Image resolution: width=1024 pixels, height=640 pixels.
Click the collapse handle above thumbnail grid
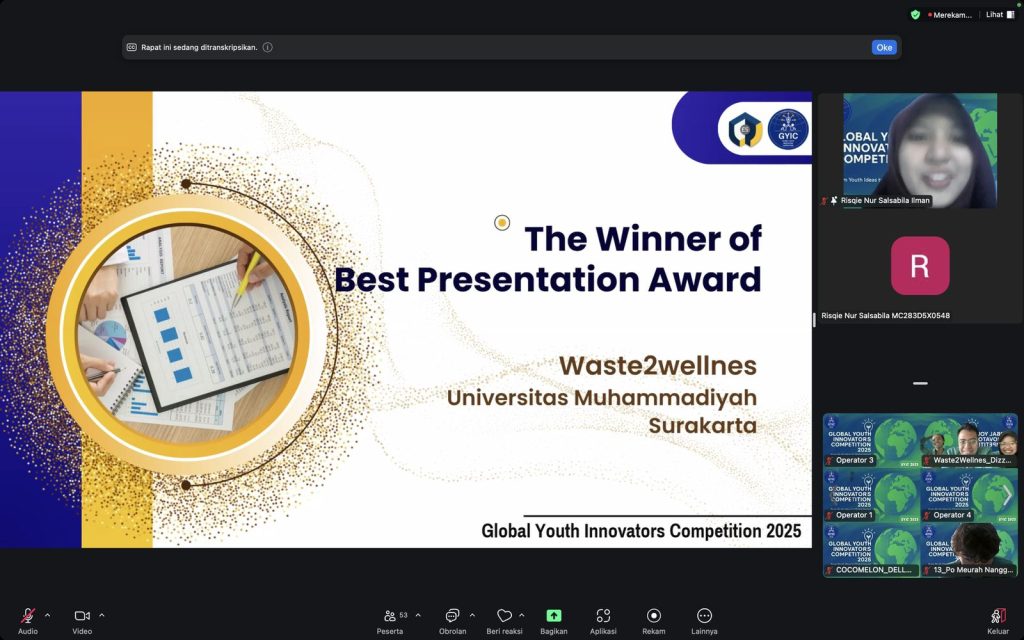[920, 383]
